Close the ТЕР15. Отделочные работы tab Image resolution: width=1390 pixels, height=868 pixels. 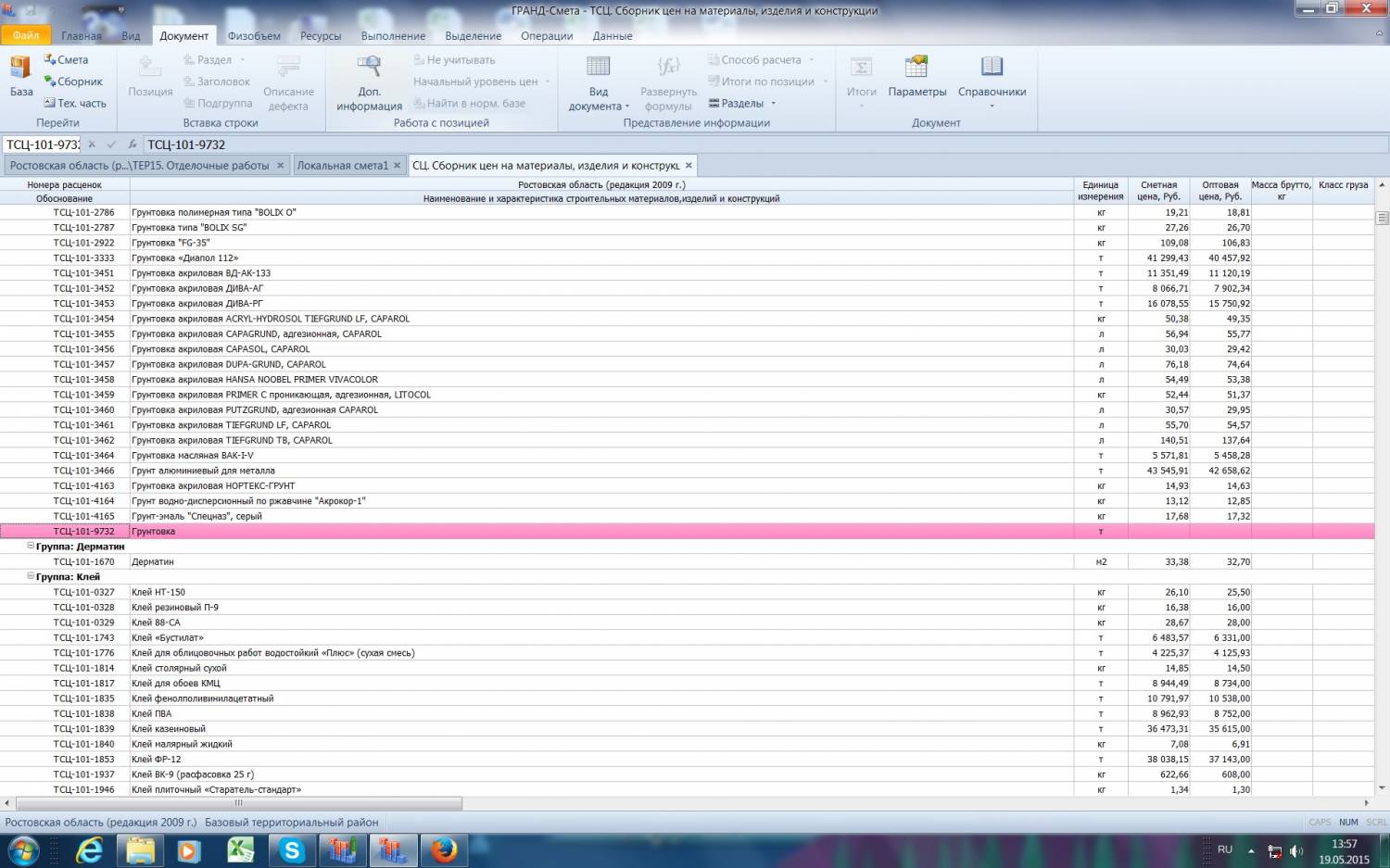[280, 166]
